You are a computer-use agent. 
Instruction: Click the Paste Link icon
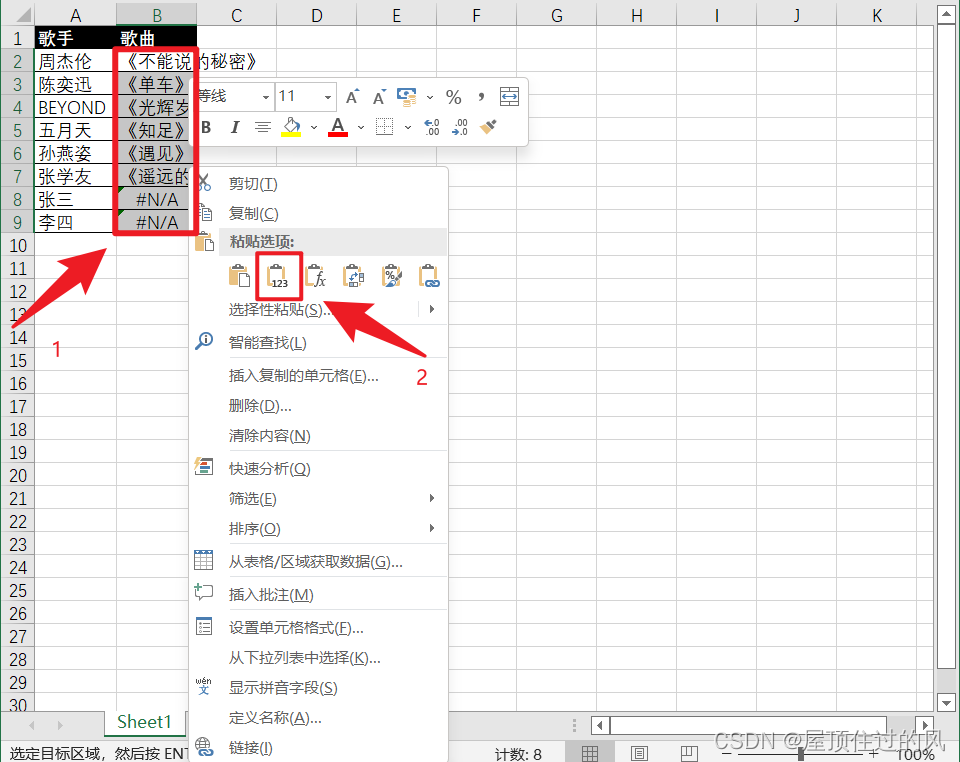[427, 275]
